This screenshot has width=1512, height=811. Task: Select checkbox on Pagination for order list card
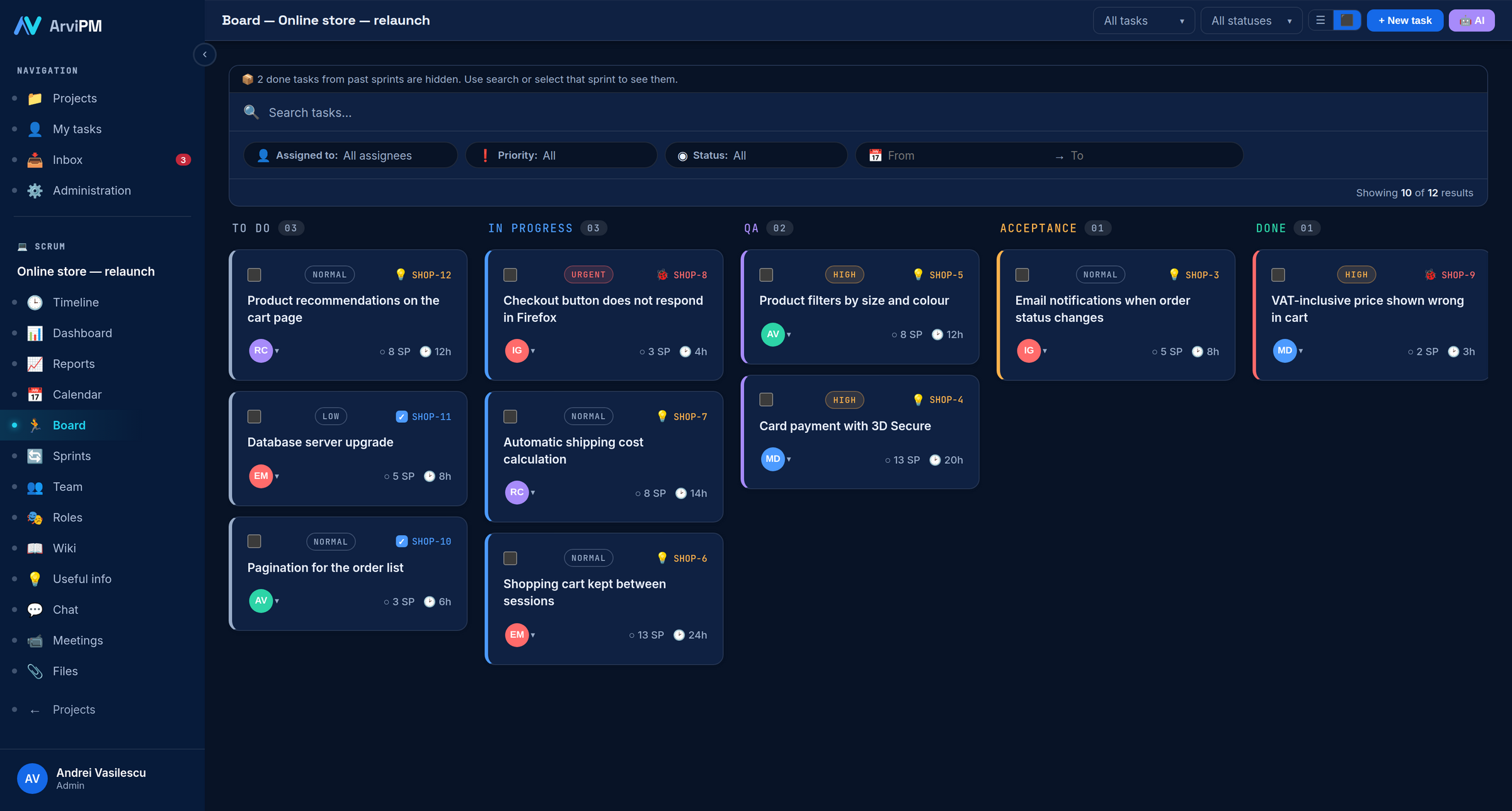point(255,541)
